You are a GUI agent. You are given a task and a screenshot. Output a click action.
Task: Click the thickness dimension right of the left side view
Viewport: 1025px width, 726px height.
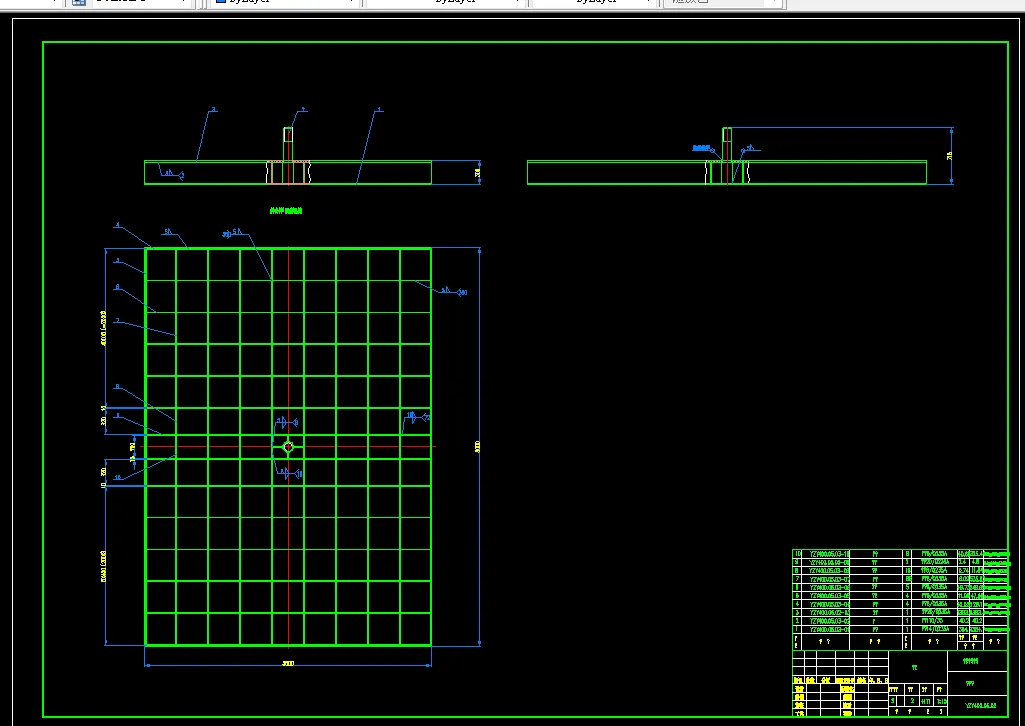pos(478,173)
